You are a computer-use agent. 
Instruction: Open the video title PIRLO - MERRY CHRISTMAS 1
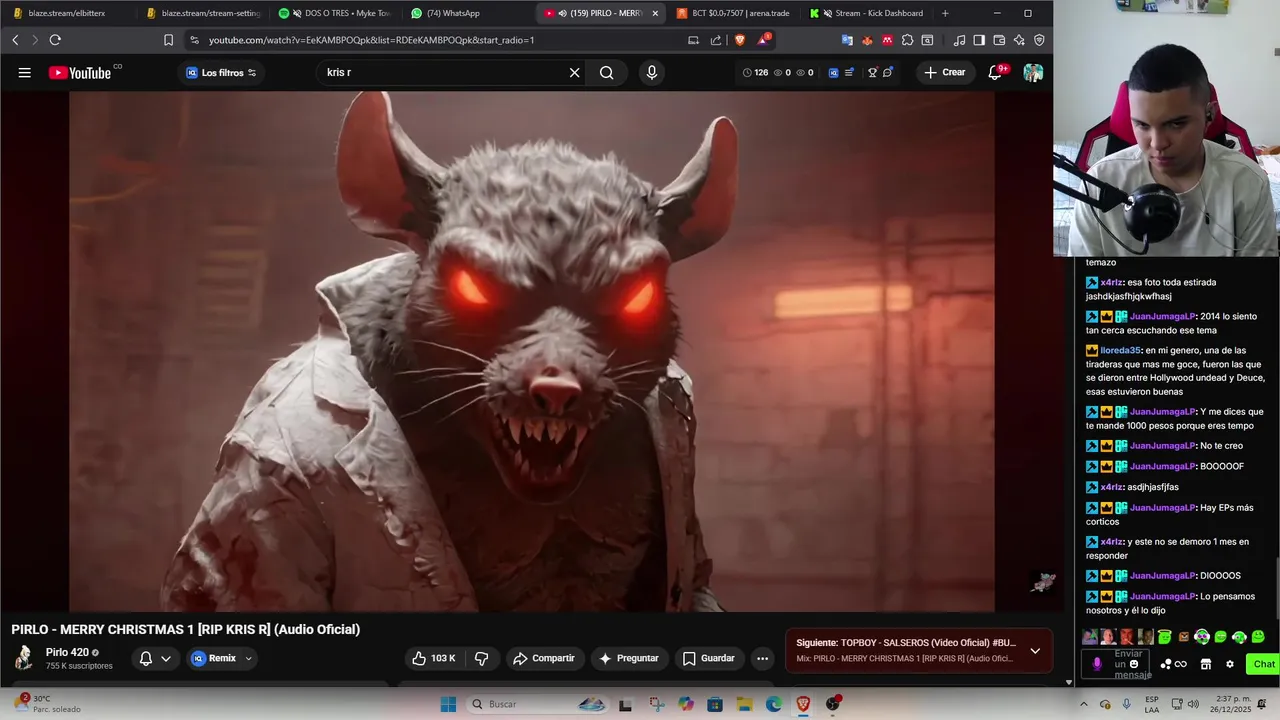pyautogui.click(x=186, y=629)
